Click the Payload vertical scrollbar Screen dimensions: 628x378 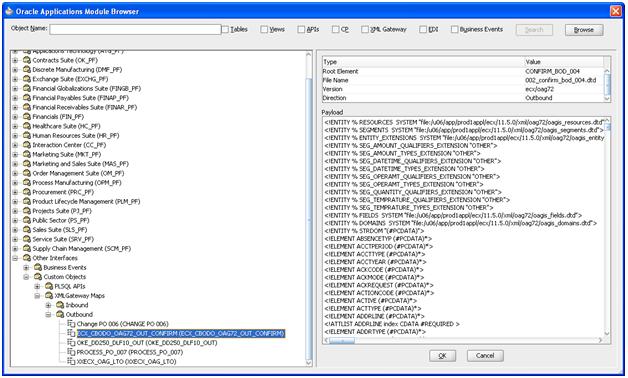pos(607,226)
